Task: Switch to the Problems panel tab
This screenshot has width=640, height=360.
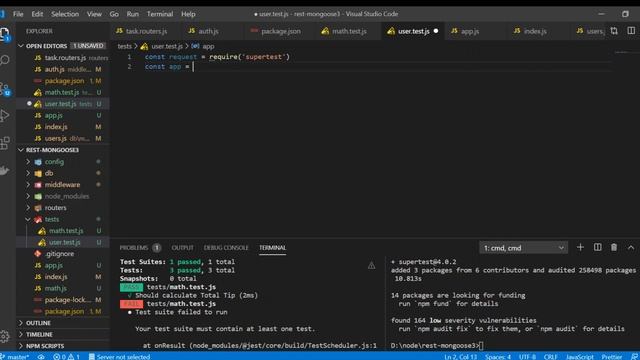Action: point(134,248)
